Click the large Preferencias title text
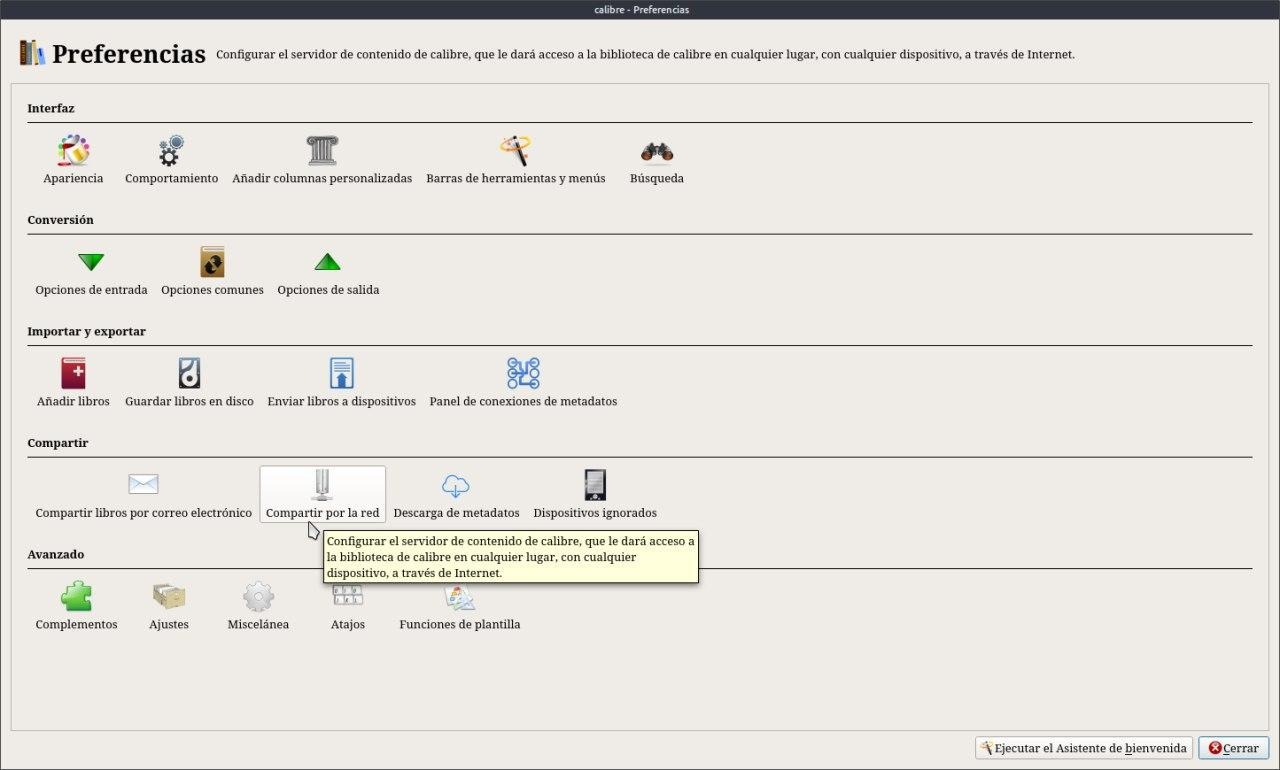 point(129,54)
